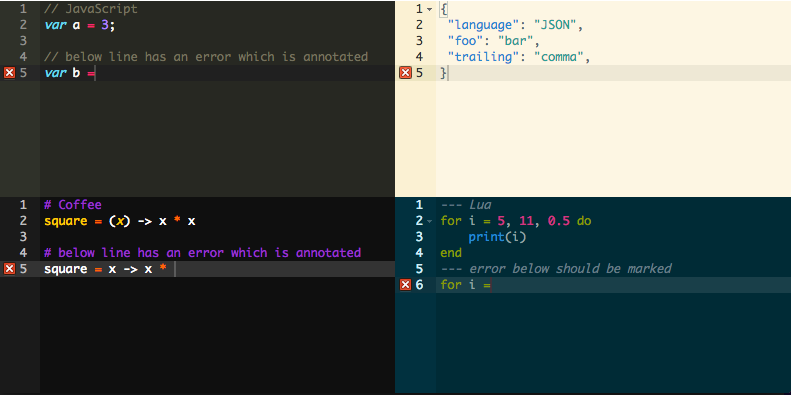Click the 'for i = 5, 11, 0.5 do' line
This screenshot has height=395, width=791.
coord(516,221)
